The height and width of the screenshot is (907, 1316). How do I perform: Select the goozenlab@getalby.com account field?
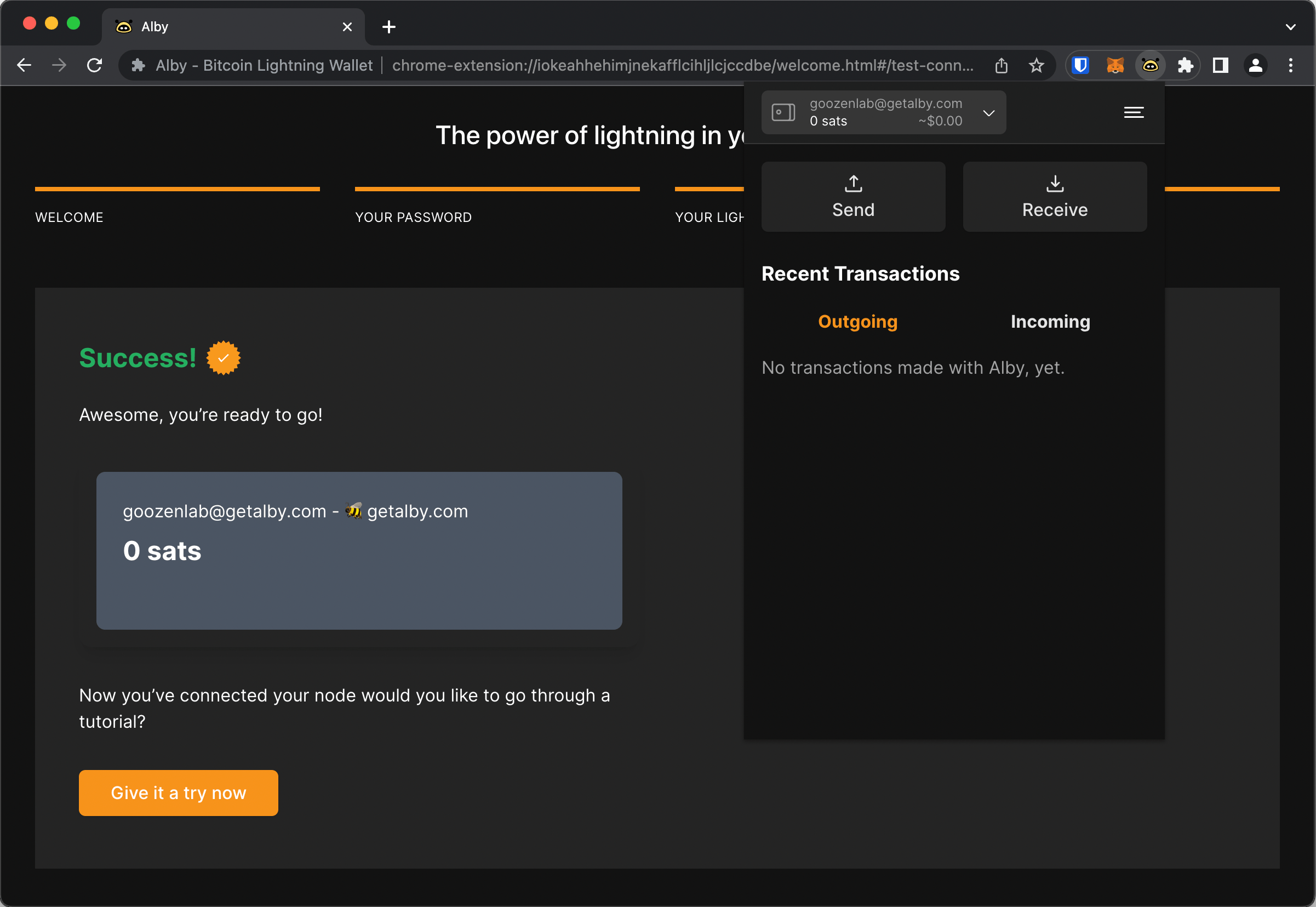pos(884,112)
